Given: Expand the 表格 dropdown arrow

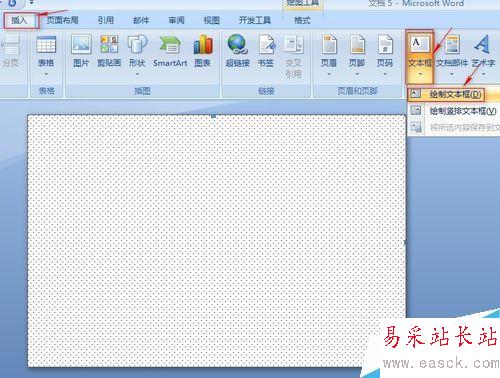Looking at the screenshot, I should click(x=46, y=74).
